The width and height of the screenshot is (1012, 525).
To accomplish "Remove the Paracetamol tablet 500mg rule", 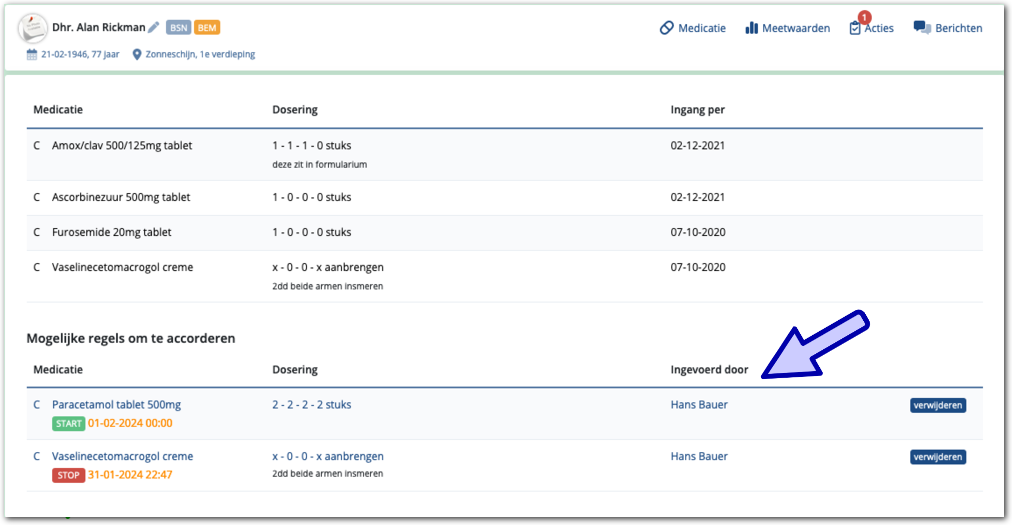I will [937, 405].
